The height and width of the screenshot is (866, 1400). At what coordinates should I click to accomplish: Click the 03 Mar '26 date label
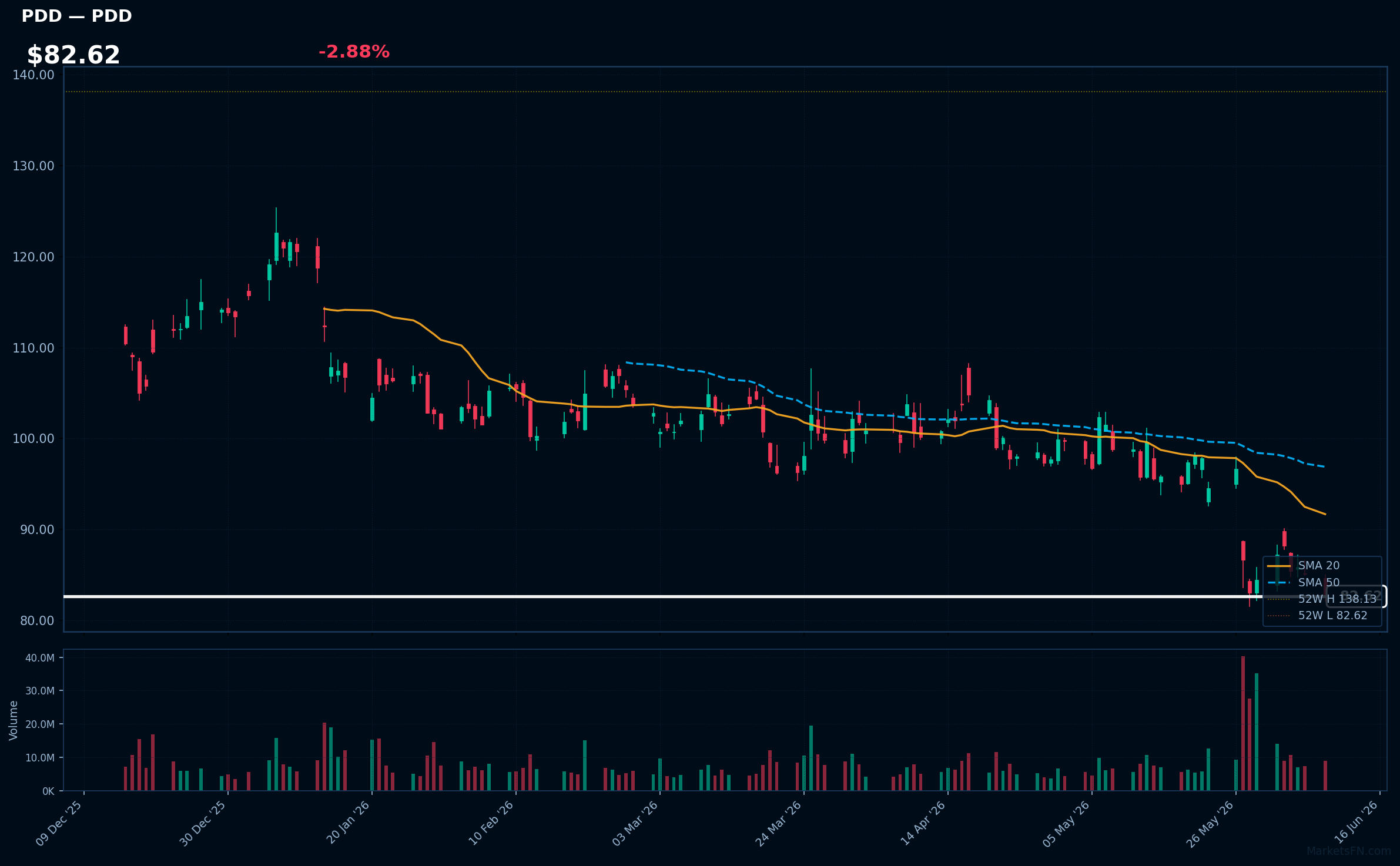click(x=635, y=824)
